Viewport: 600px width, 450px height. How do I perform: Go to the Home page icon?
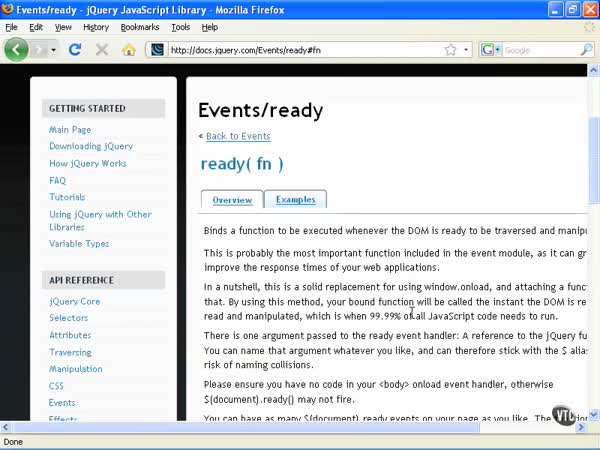click(x=129, y=49)
